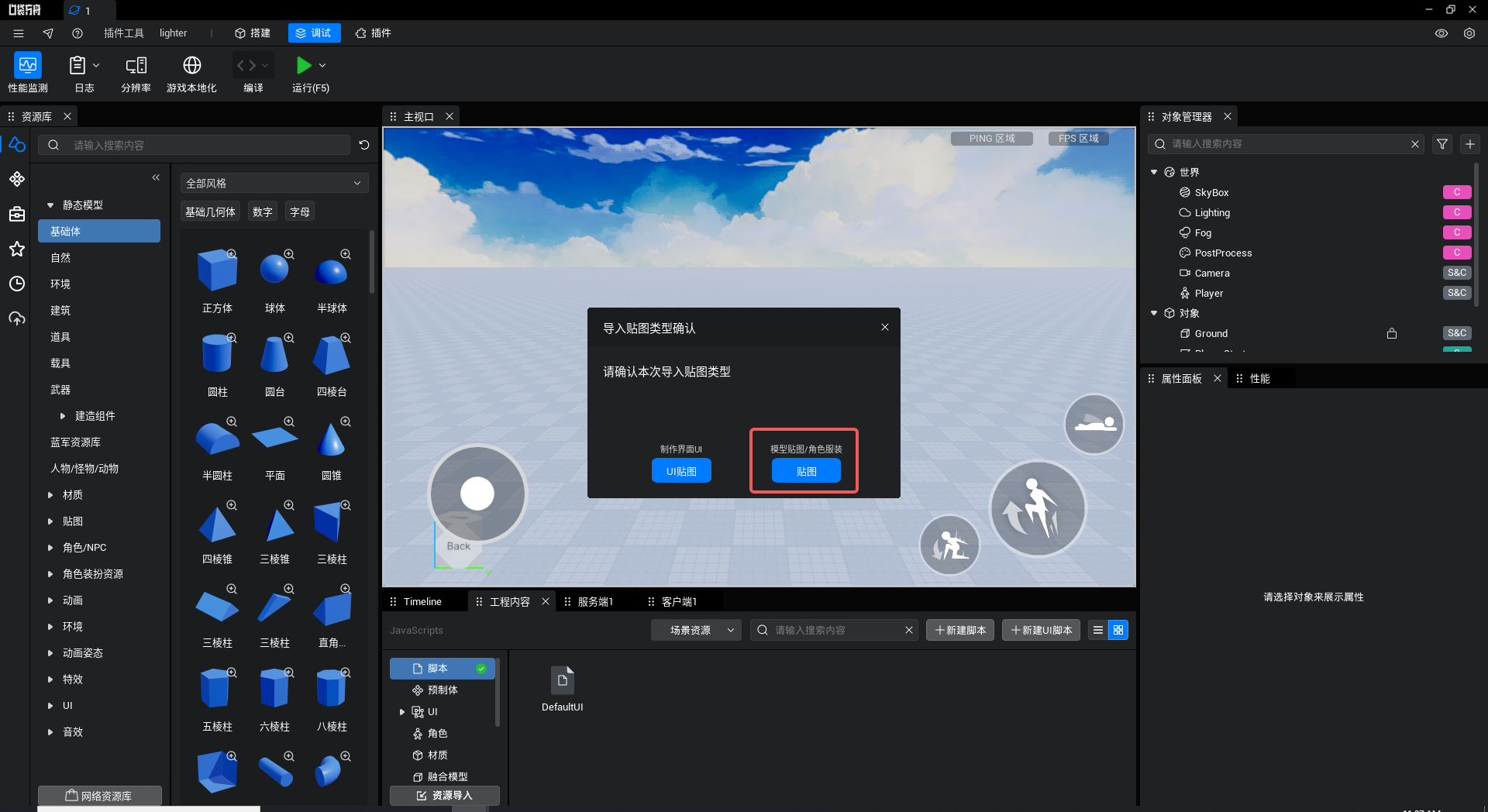Choose the UI贴图 button in dialog
This screenshot has width=1488, height=812.
coord(681,471)
